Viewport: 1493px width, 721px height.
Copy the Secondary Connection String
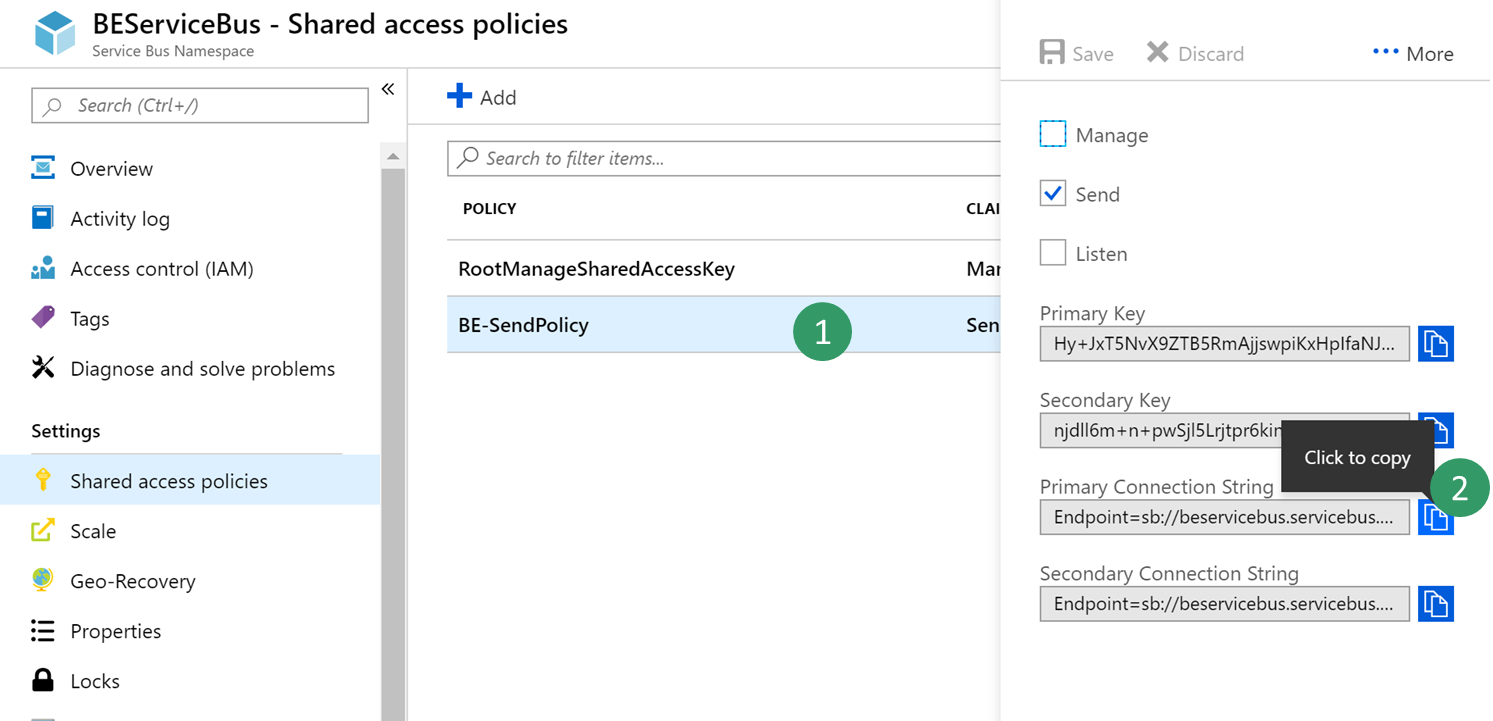pos(1436,604)
